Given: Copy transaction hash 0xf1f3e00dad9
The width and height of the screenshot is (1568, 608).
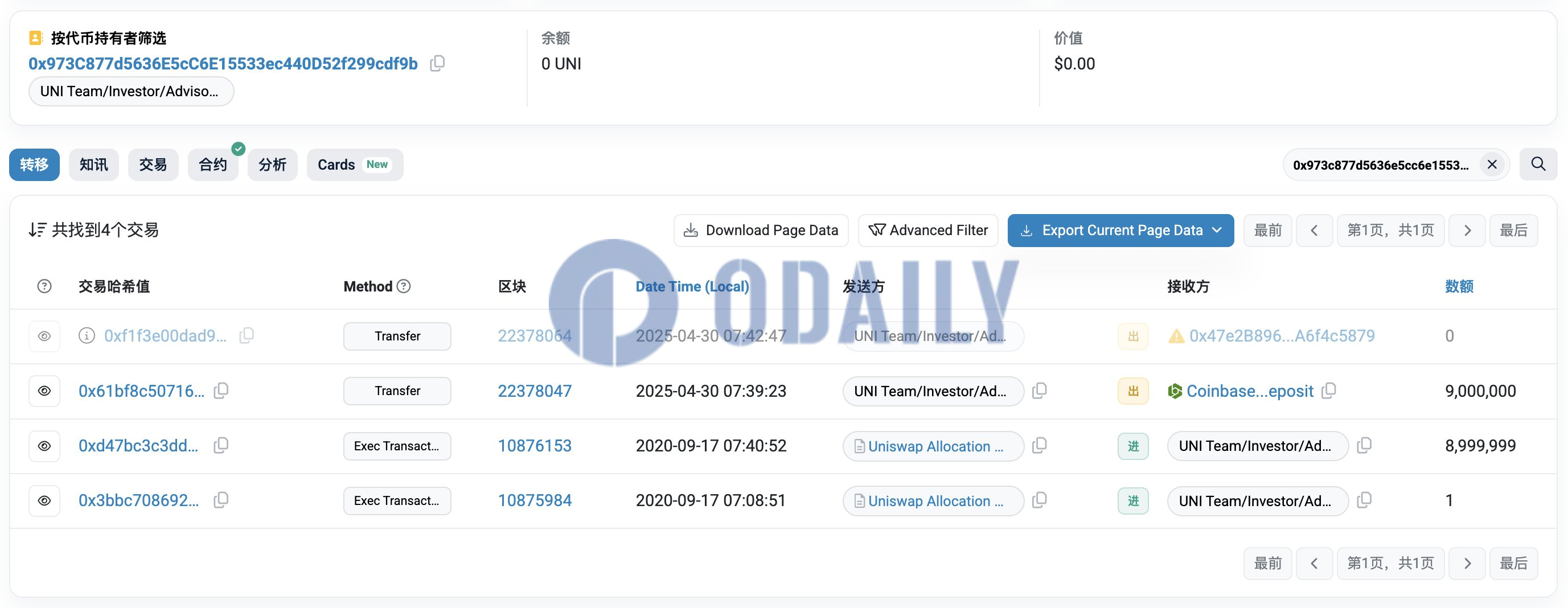Looking at the screenshot, I should point(247,335).
